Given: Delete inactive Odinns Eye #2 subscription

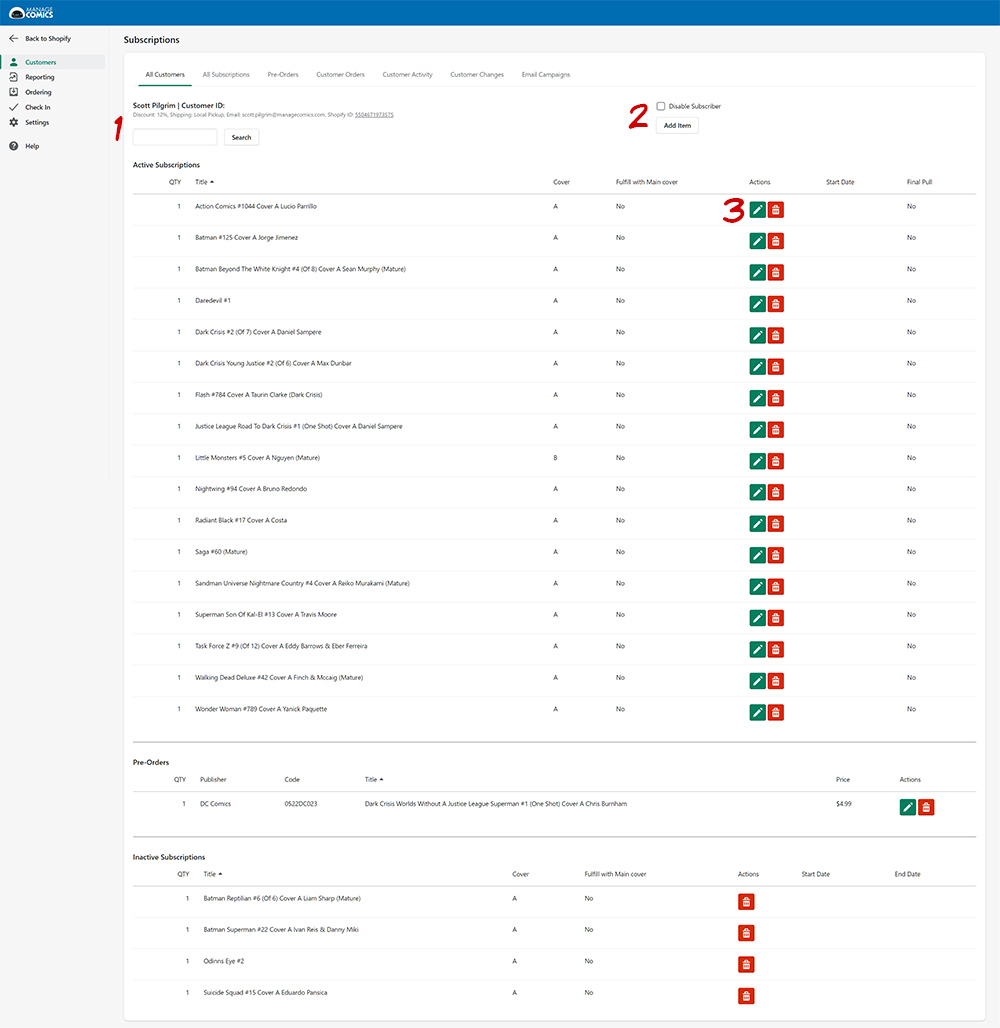Looking at the screenshot, I should coord(746,965).
